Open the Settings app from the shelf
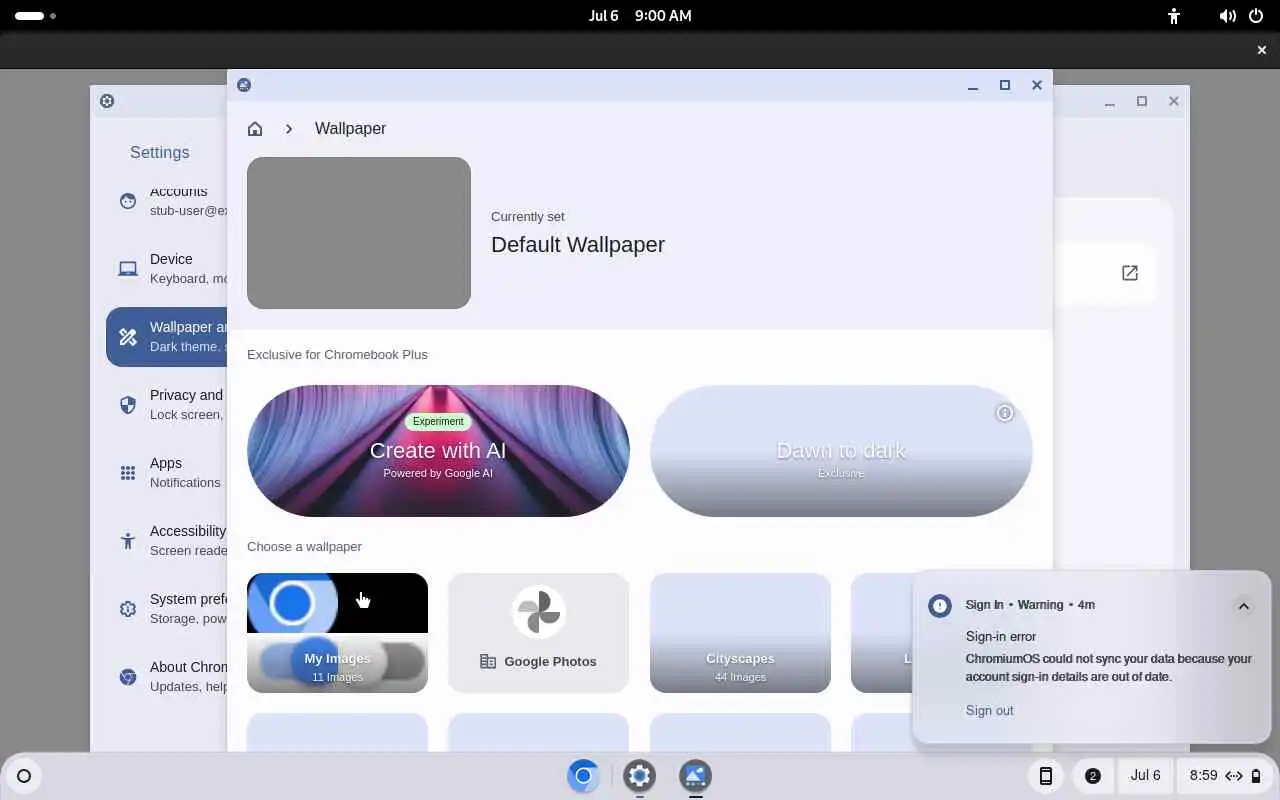Screen dimensions: 1280x800 point(640,776)
